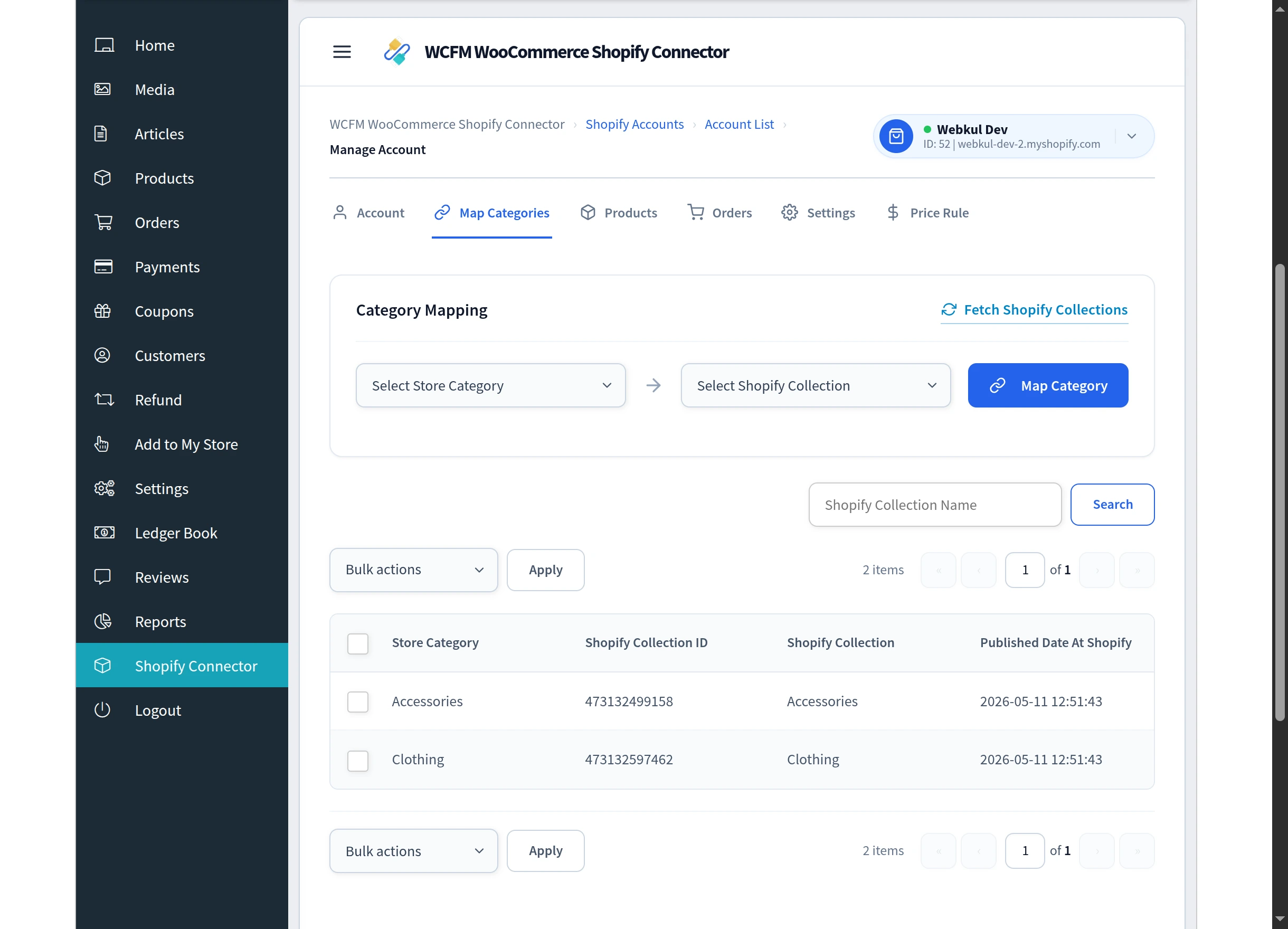The width and height of the screenshot is (1288, 929).
Task: Expand the Webkul Dev account switcher chevron
Action: point(1131,136)
